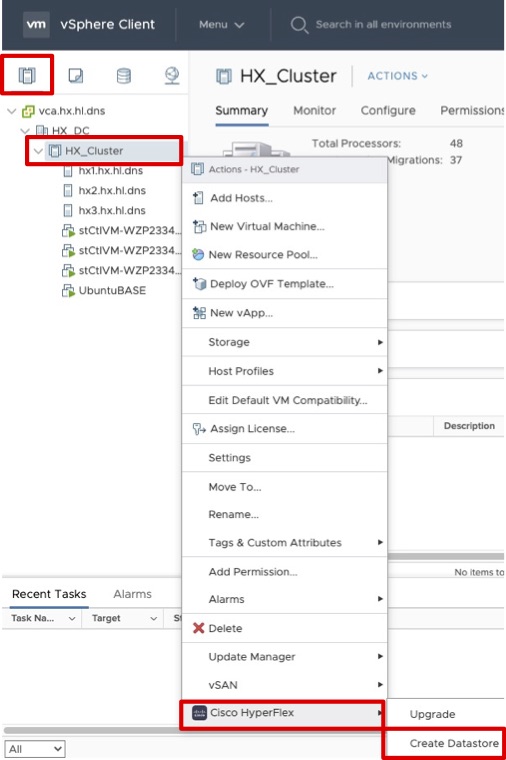Viewport: 506px width, 760px height.
Task: Click the New Virtual Machine menu icon
Action: coord(199,226)
